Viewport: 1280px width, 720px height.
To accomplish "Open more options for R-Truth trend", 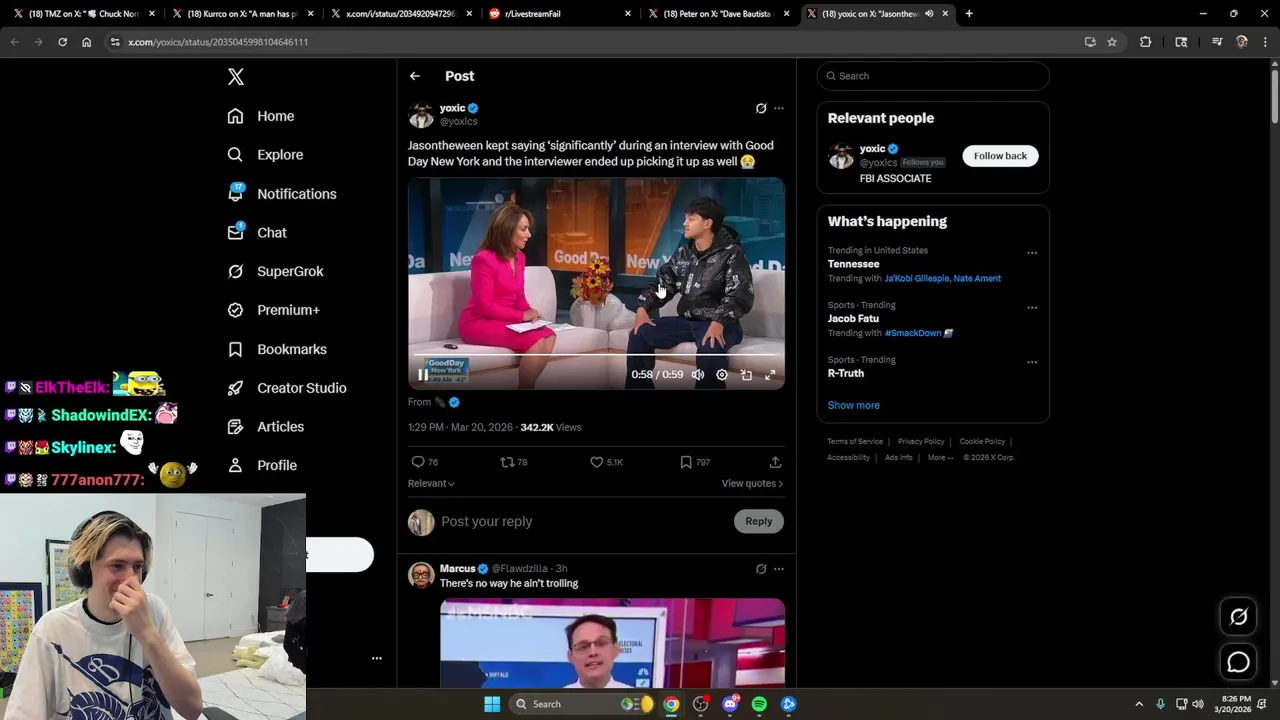I will point(1032,362).
